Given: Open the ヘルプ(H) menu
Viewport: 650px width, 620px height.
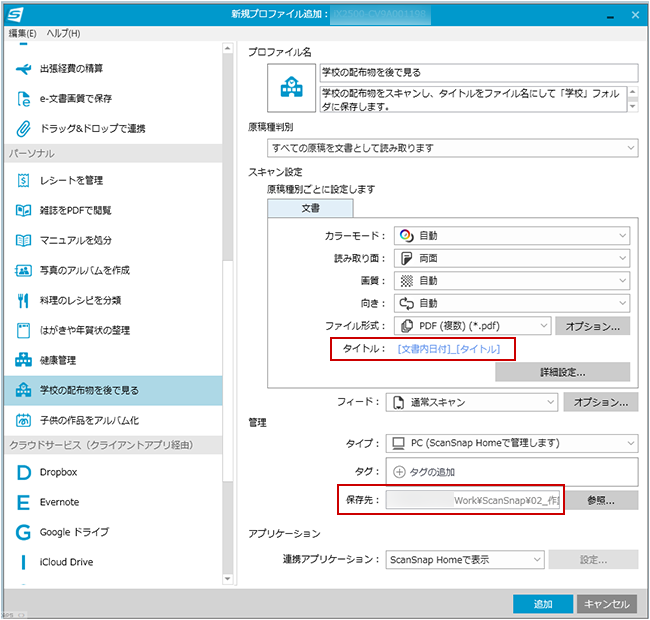Looking at the screenshot, I should click(x=63, y=34).
